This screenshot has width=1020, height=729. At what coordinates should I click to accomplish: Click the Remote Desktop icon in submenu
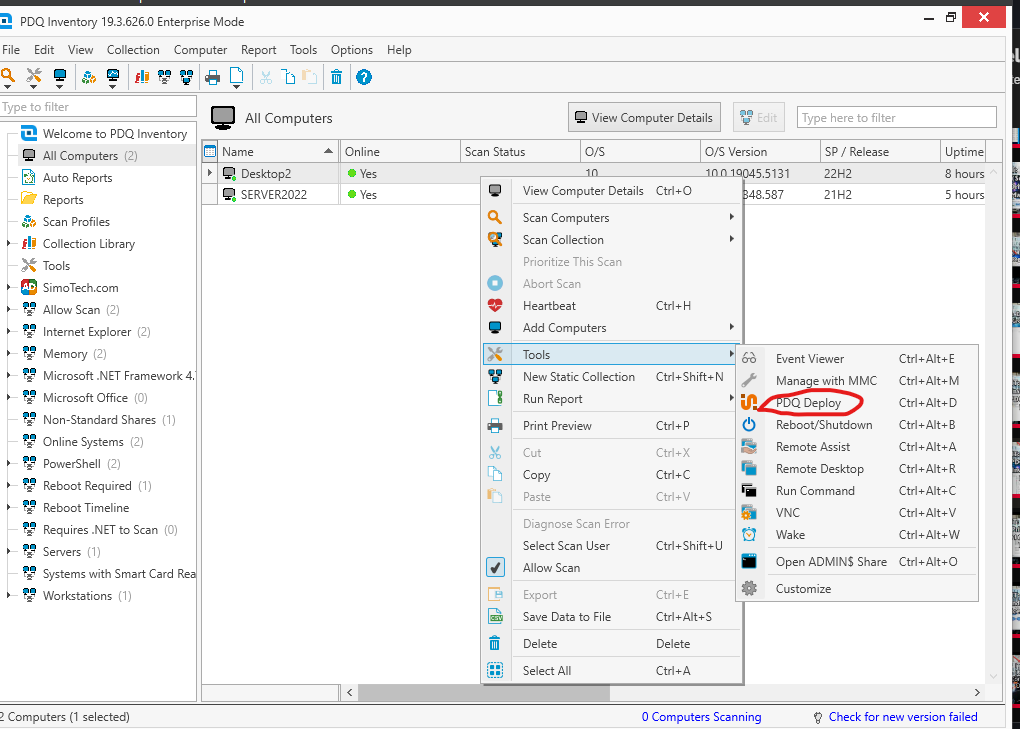click(749, 468)
